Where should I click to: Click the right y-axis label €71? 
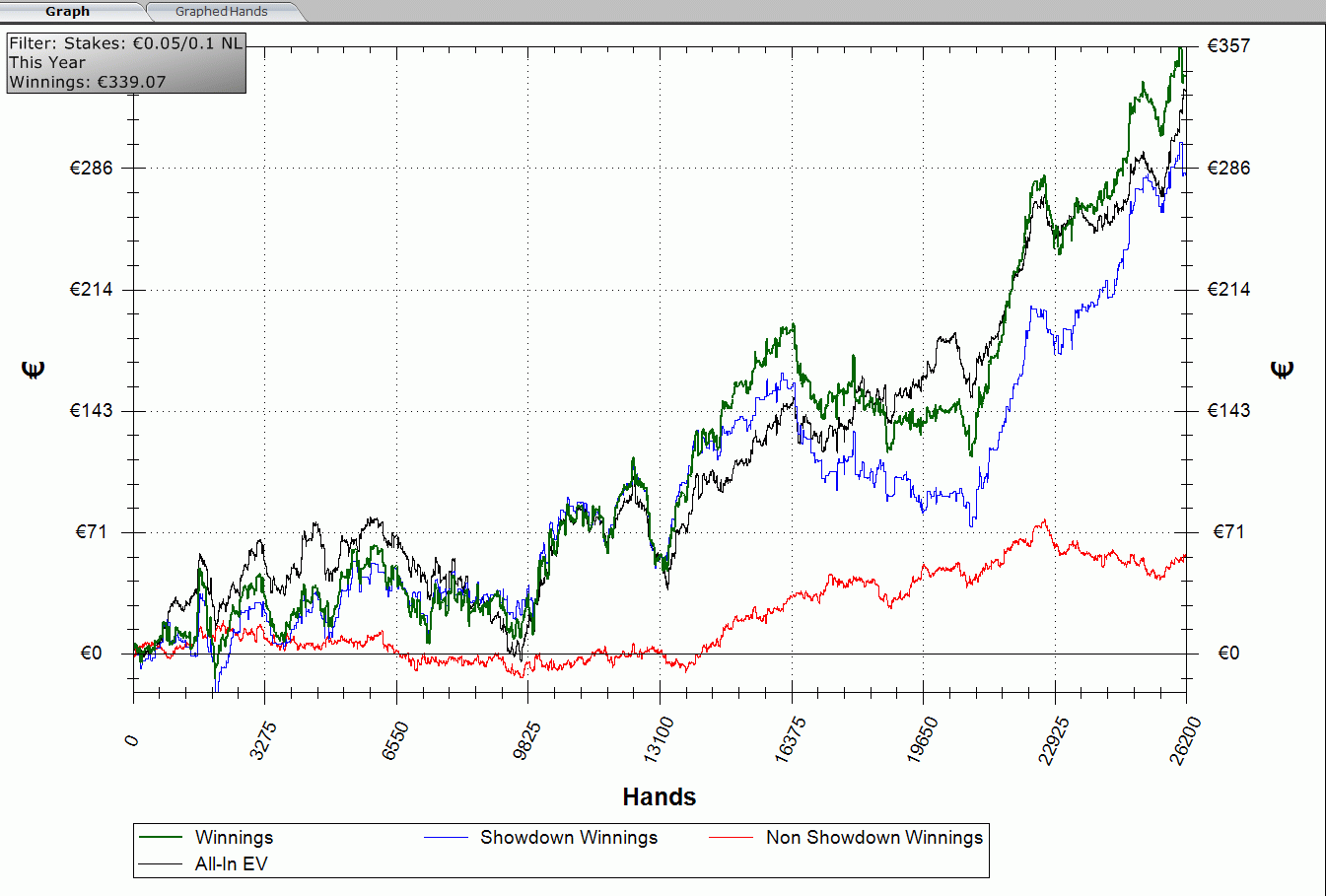1228,531
